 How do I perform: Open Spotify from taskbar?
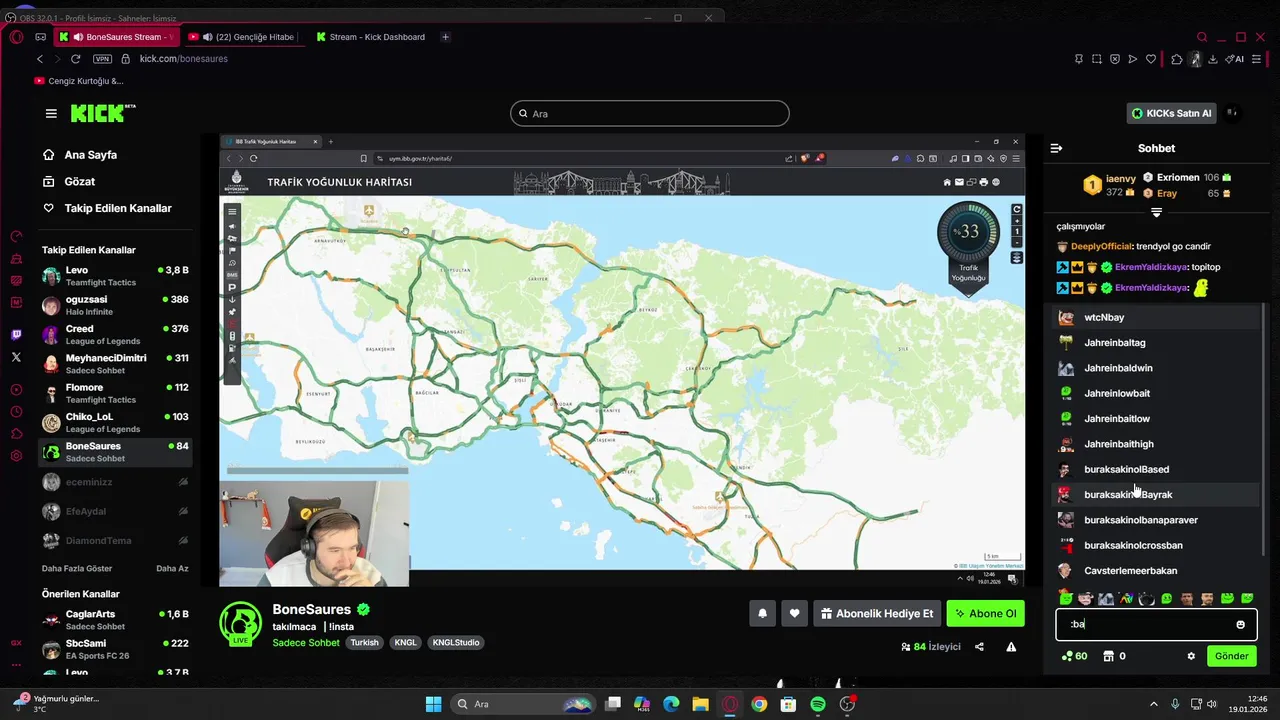click(818, 704)
